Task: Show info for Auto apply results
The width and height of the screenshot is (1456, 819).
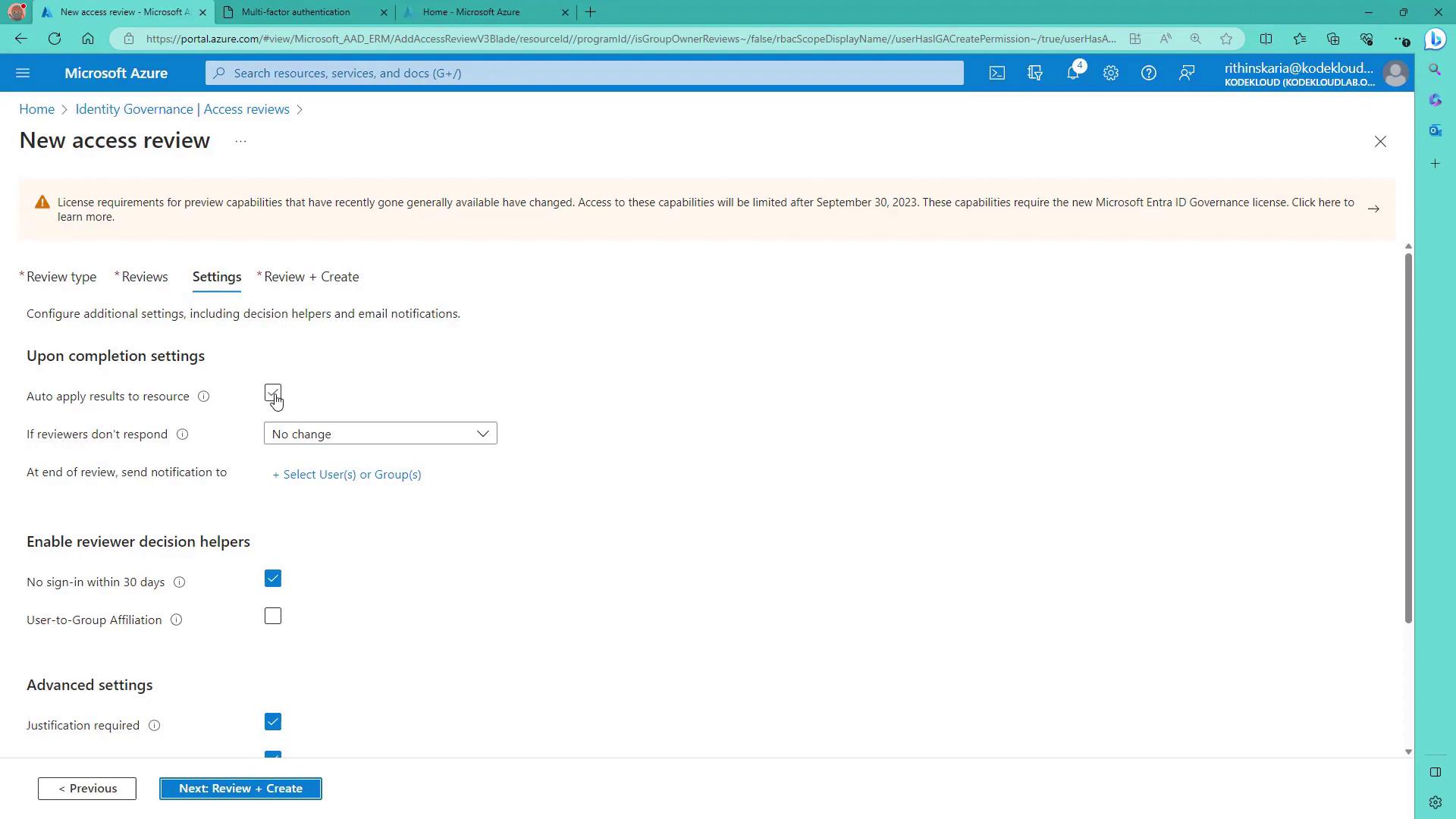Action: 203,397
